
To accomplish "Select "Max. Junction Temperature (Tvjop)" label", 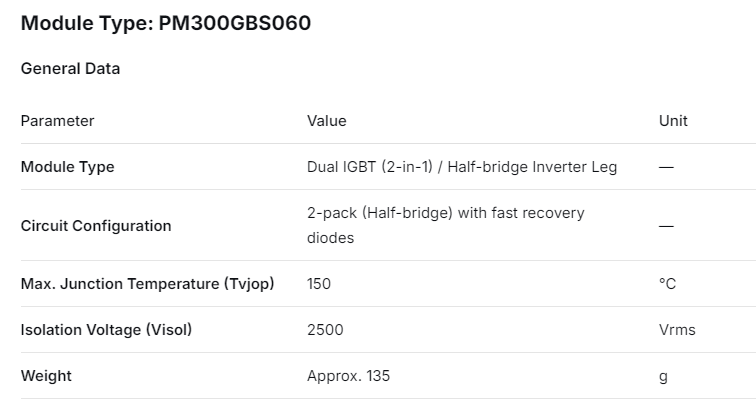I will [x=147, y=284].
